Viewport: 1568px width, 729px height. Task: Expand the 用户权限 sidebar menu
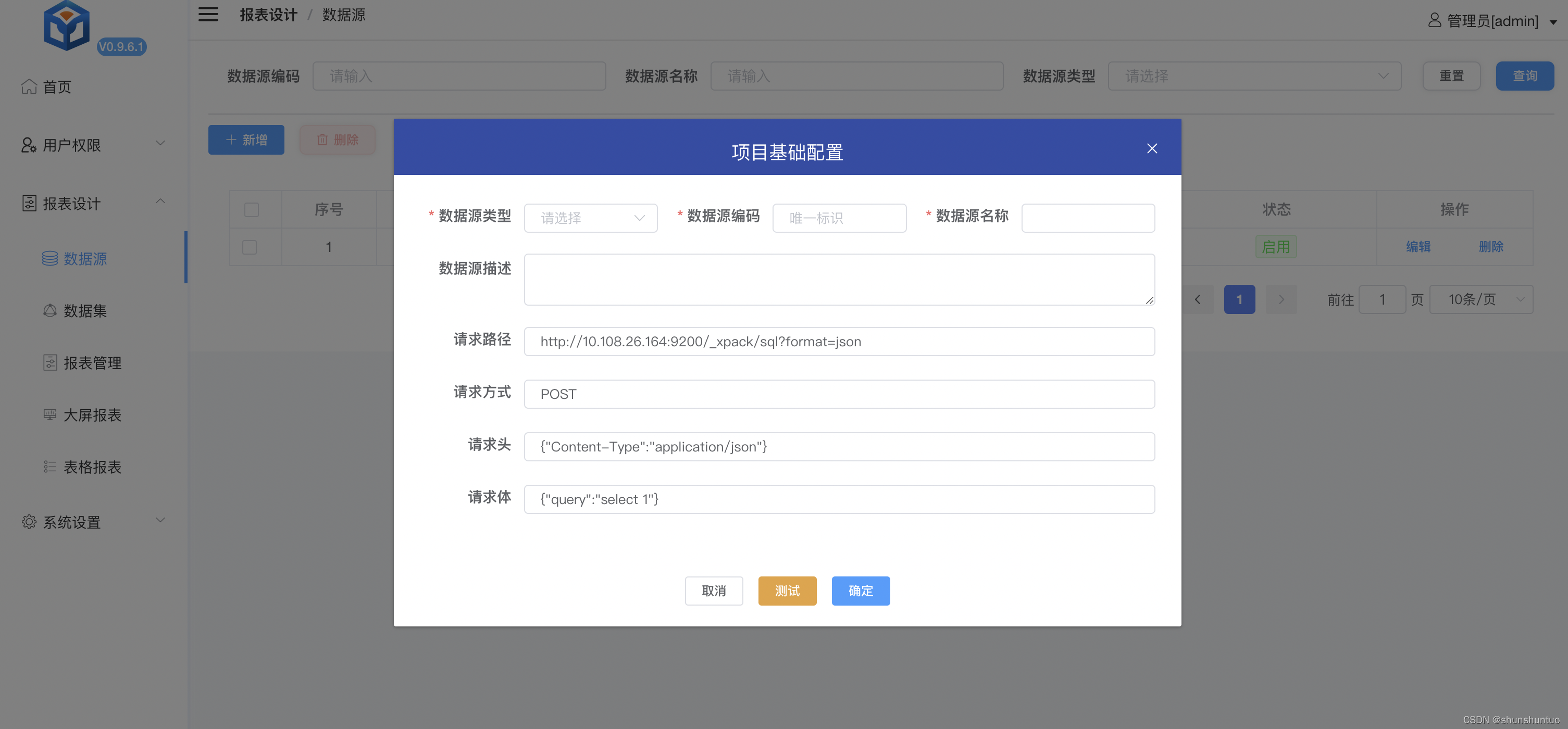coord(91,145)
